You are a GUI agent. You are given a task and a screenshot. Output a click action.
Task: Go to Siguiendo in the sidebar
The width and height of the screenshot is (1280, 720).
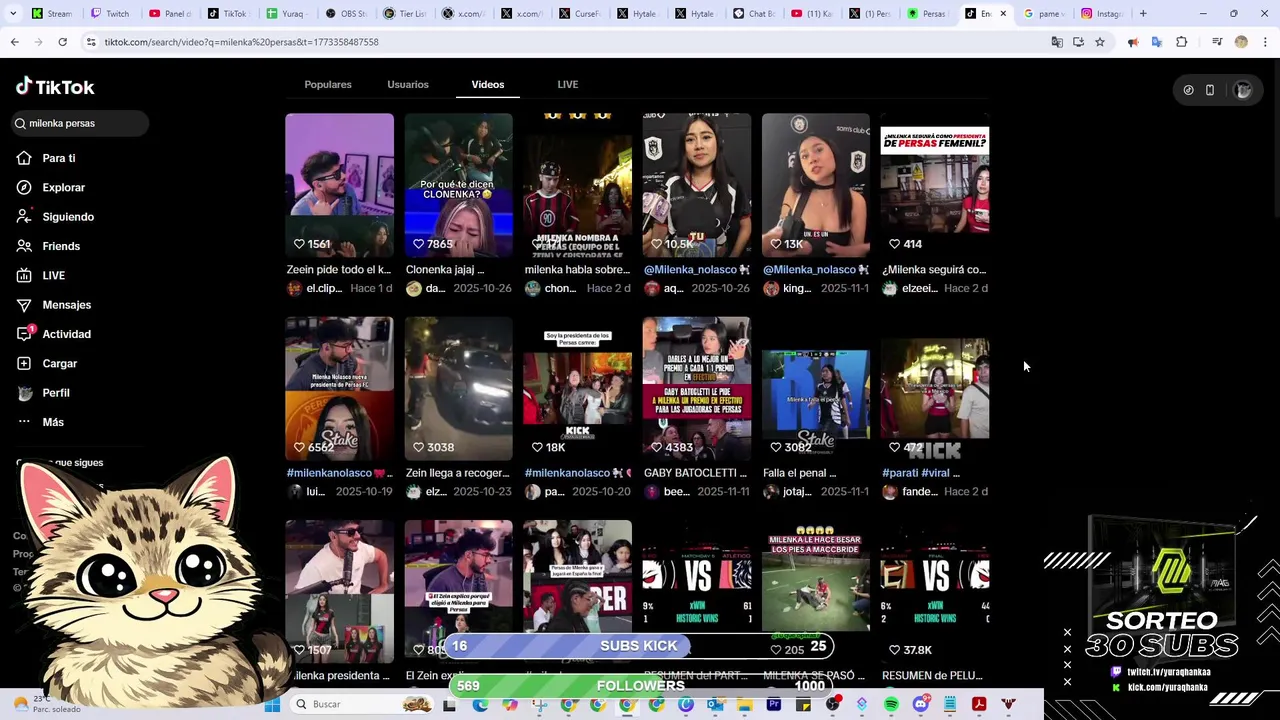click(x=55, y=217)
